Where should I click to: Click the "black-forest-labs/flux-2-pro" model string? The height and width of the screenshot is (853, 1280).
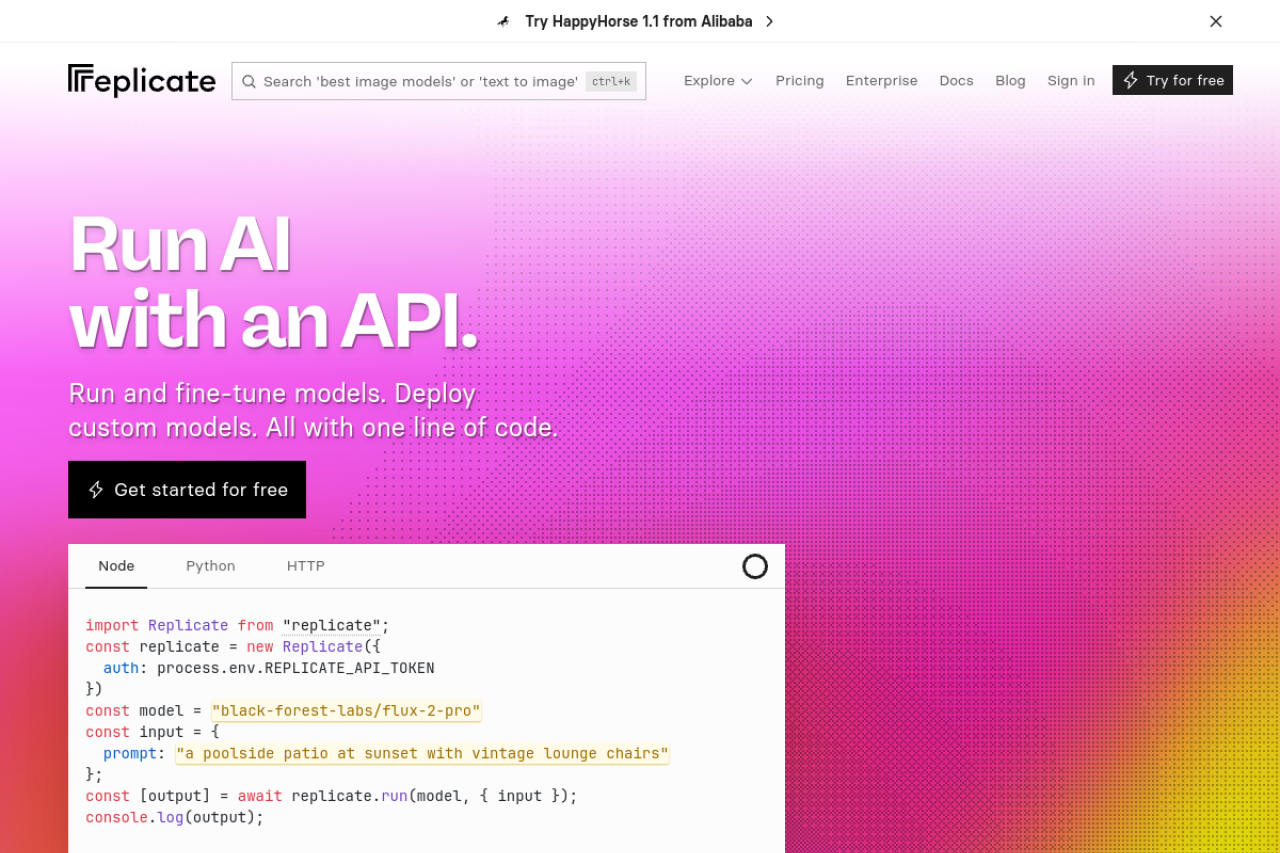point(346,711)
